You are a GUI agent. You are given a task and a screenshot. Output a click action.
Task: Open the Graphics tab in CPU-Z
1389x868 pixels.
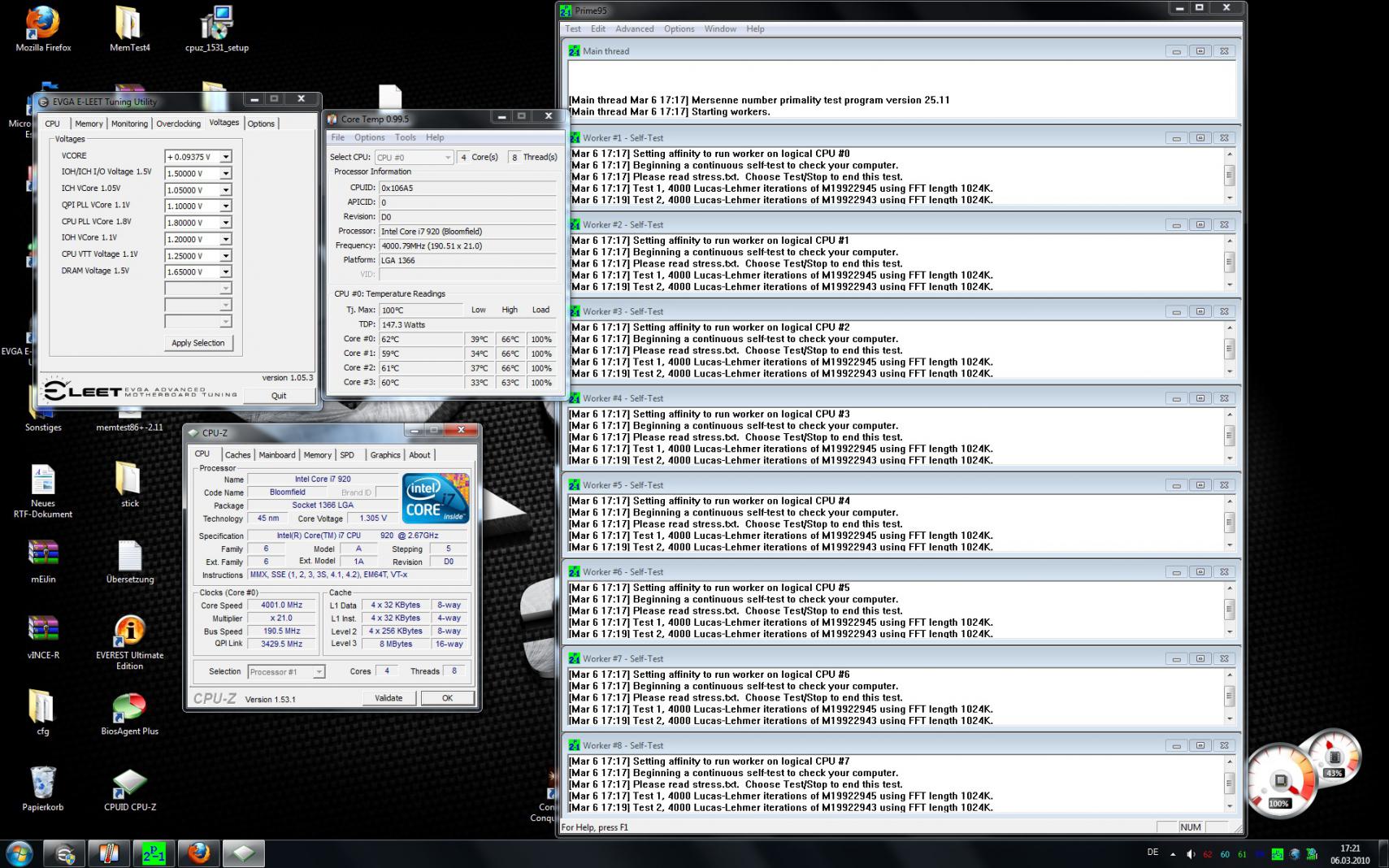pos(385,455)
